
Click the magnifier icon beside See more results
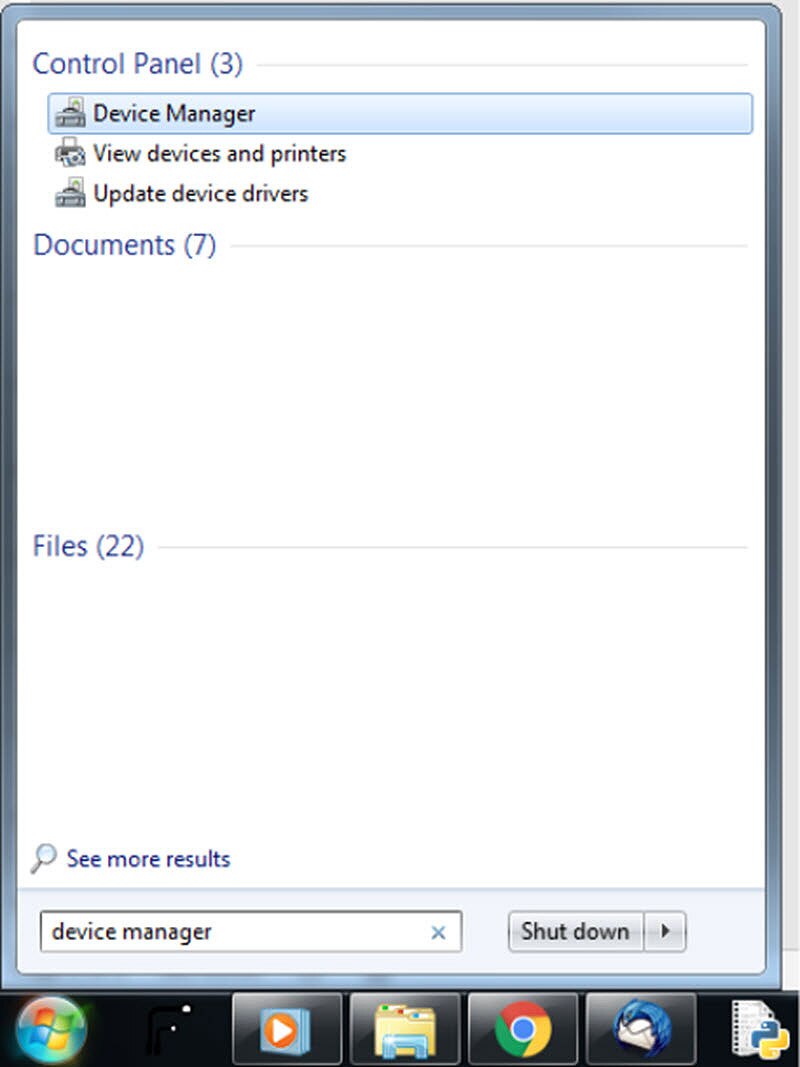click(x=44, y=859)
